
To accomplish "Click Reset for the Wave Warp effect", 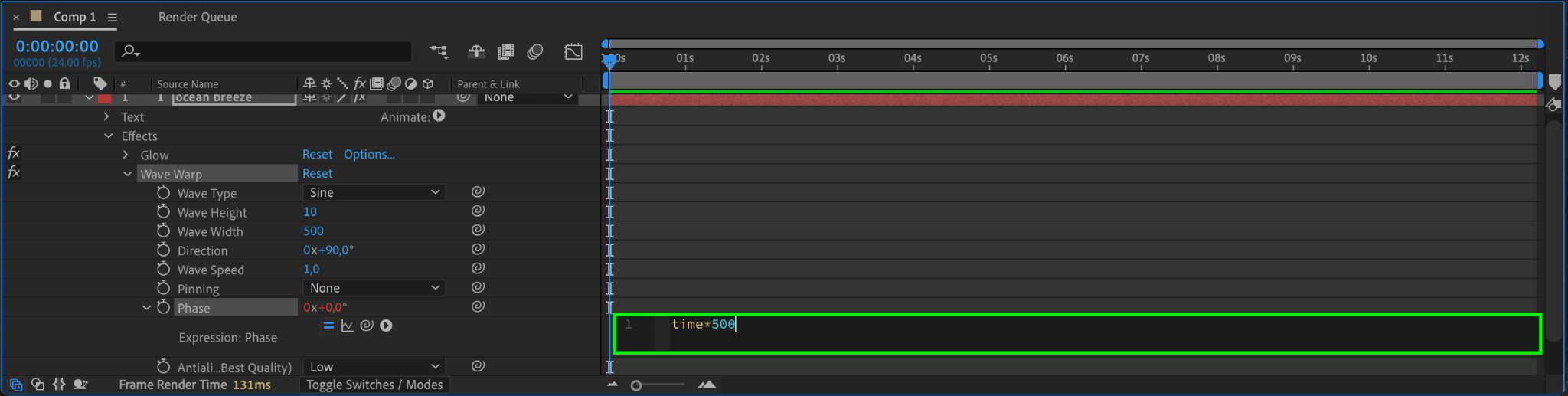I will (317, 173).
